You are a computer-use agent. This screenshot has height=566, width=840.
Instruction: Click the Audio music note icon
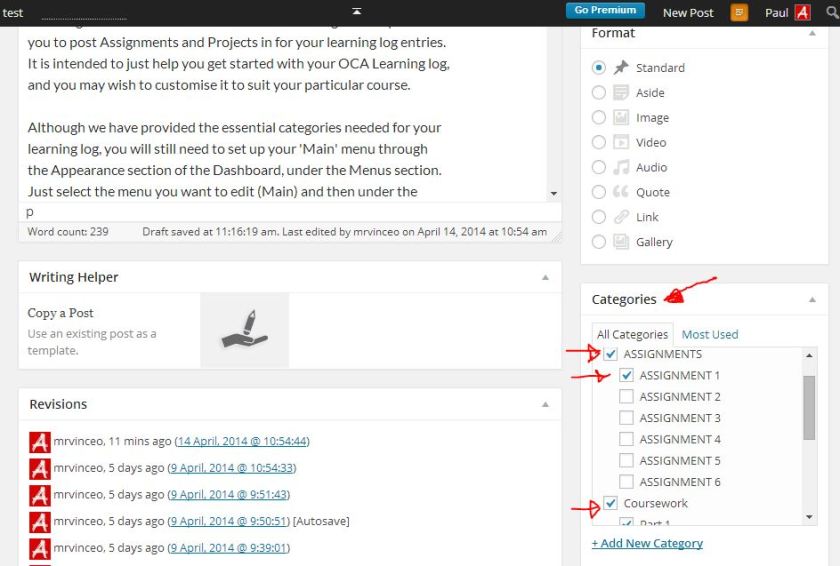pos(621,167)
